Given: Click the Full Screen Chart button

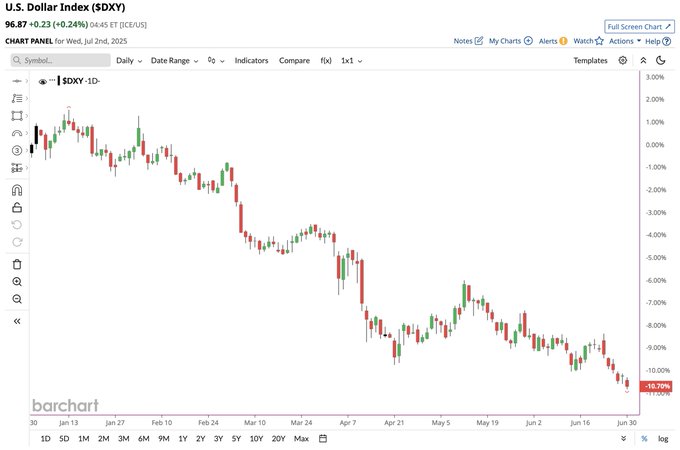Looking at the screenshot, I should (639, 27).
